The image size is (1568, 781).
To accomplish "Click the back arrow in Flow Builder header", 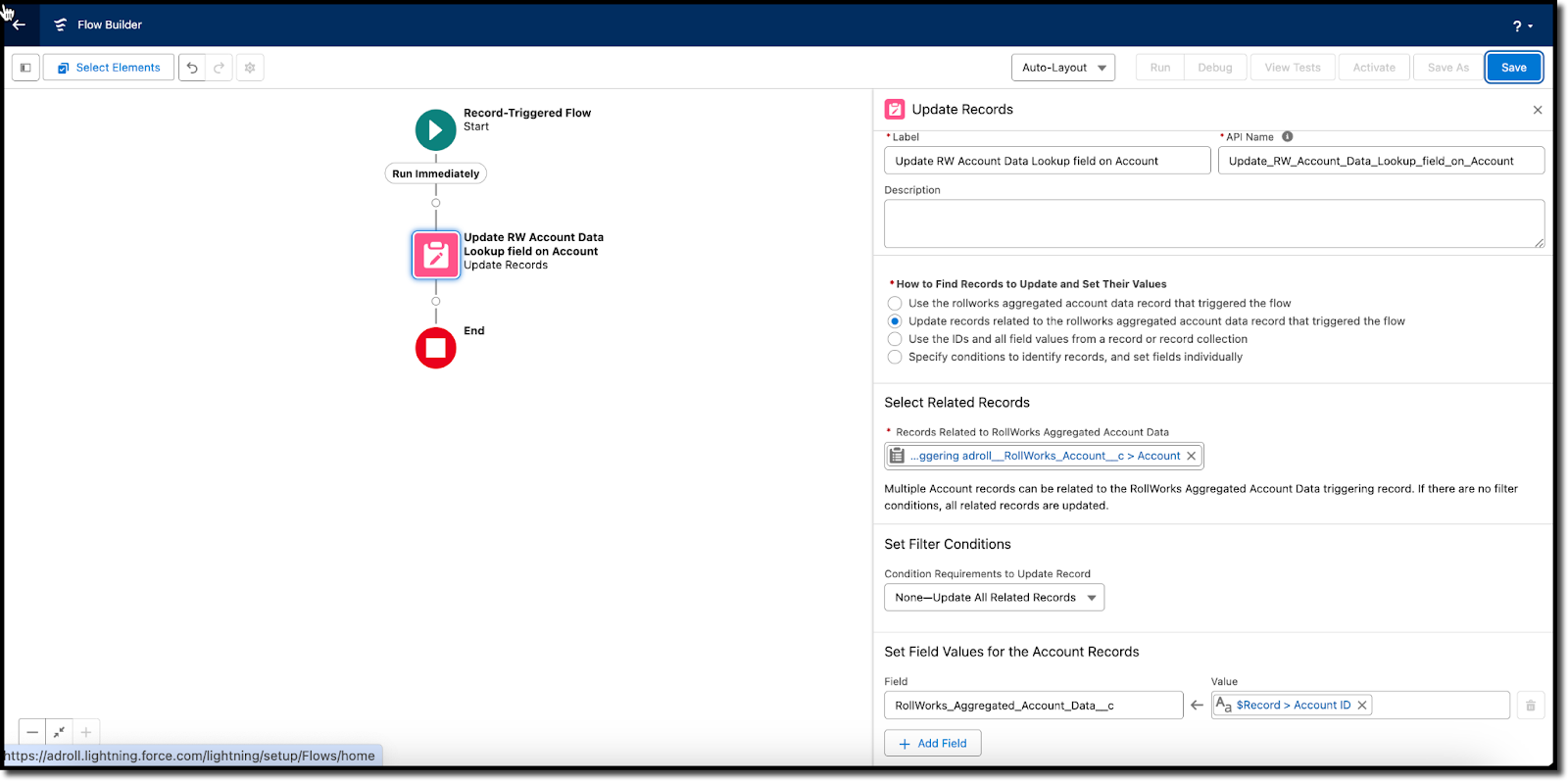I will [19, 24].
